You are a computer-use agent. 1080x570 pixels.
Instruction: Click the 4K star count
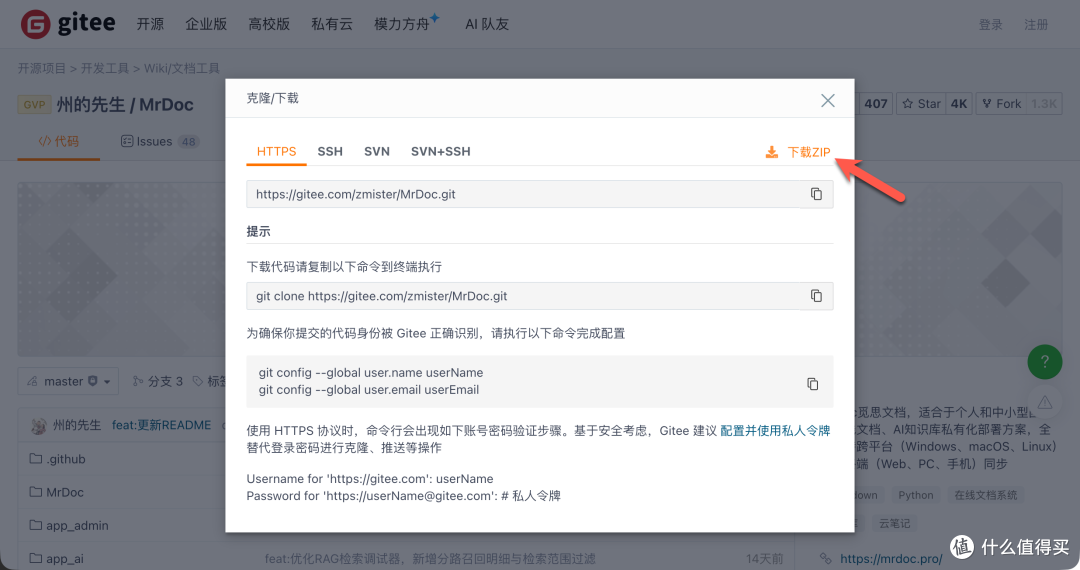[x=959, y=104]
